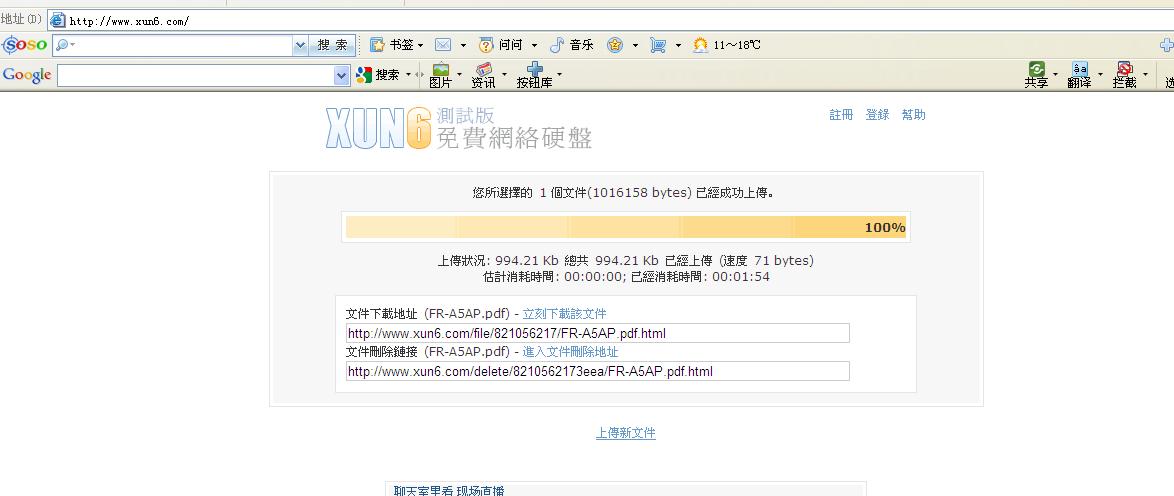Open the mail envelope icon in SOSO toolbar
Image resolution: width=1174 pixels, height=496 pixels.
click(443, 45)
